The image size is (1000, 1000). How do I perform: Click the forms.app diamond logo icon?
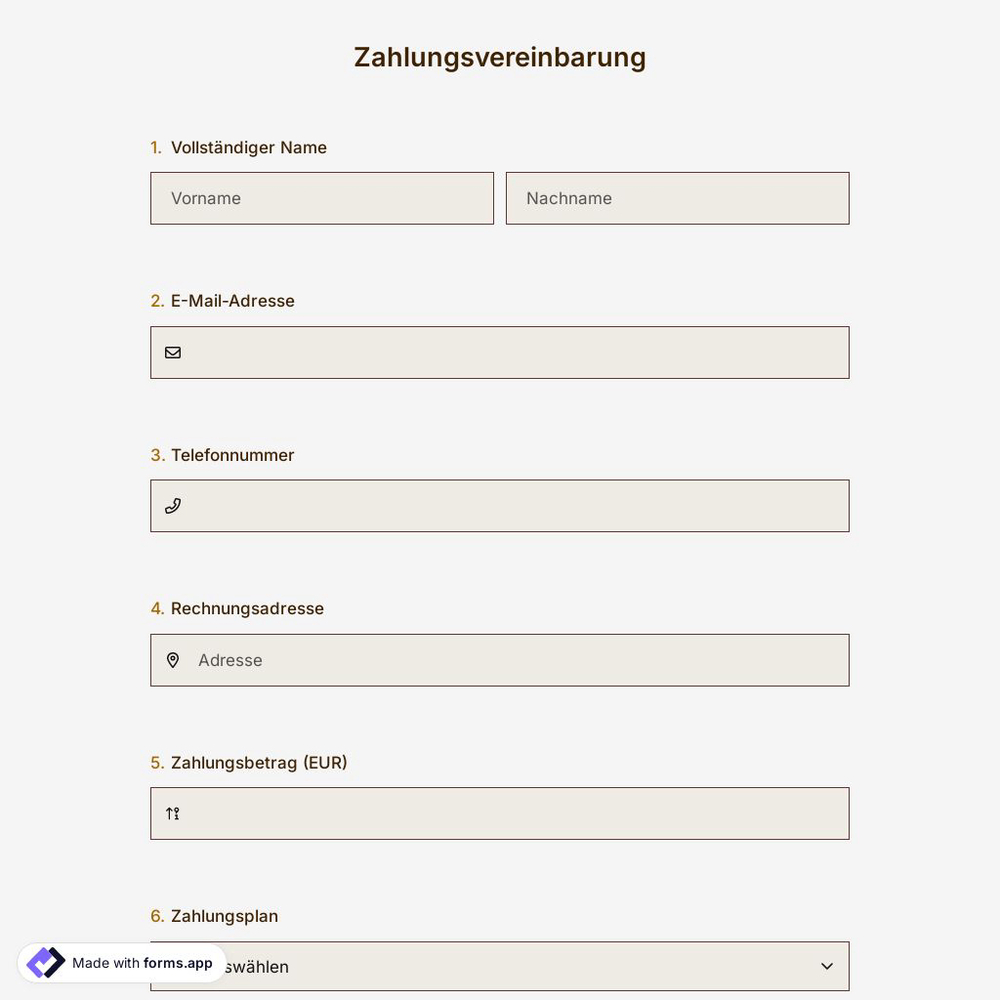[44, 961]
